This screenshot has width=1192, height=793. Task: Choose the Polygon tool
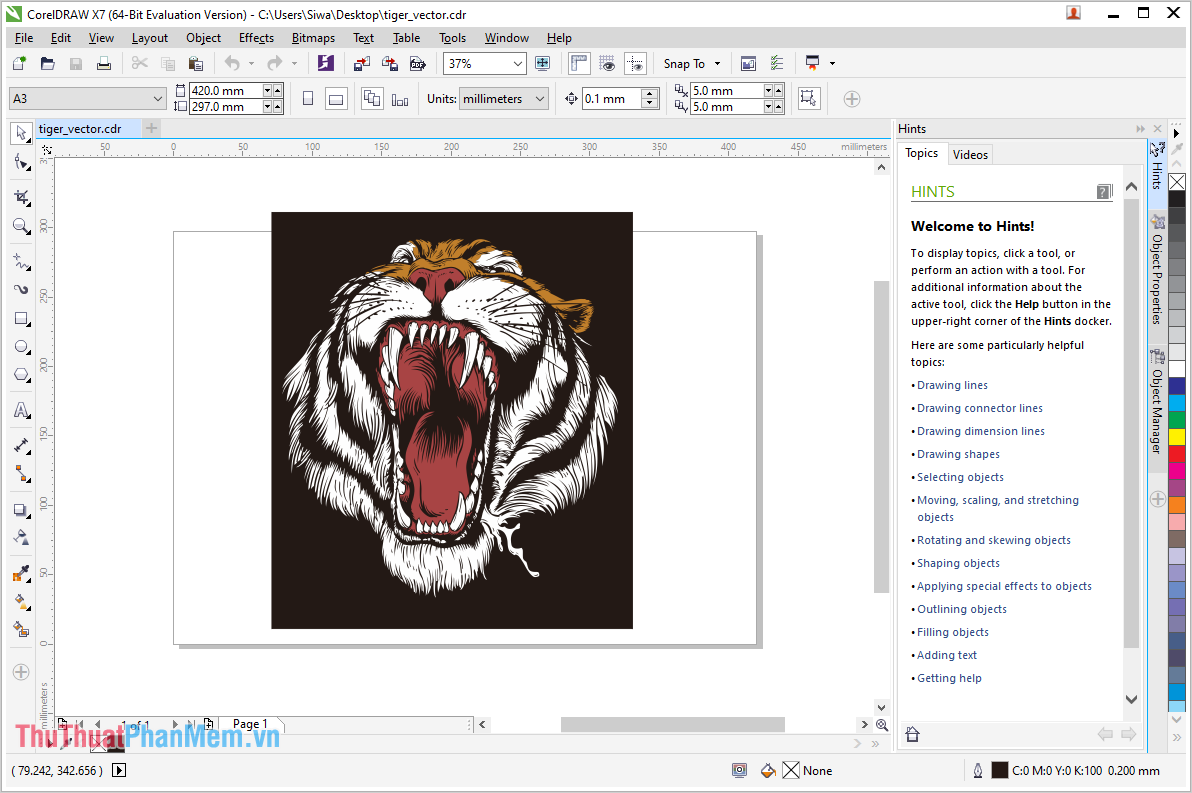pos(21,376)
